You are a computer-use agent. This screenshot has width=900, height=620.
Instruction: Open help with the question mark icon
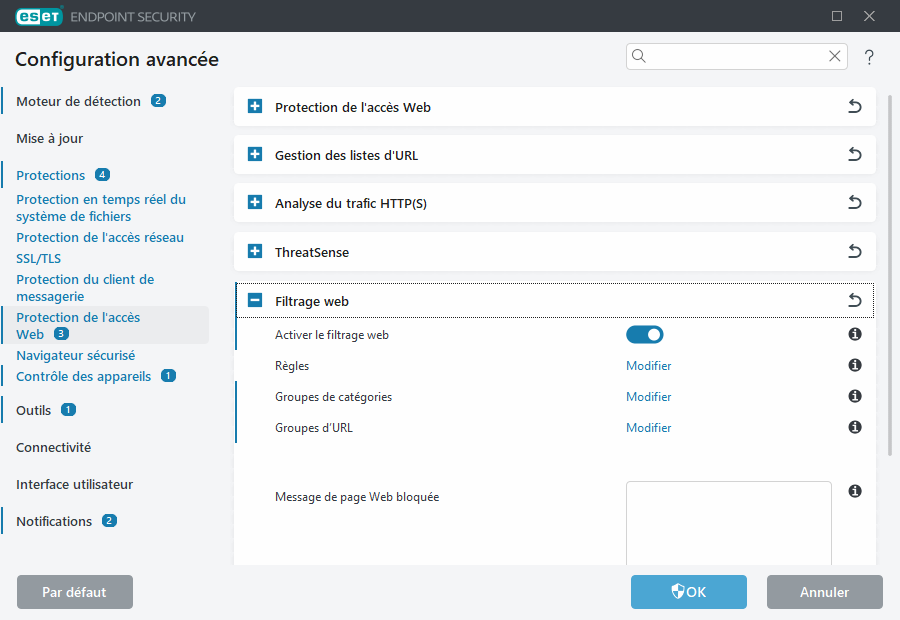(869, 57)
